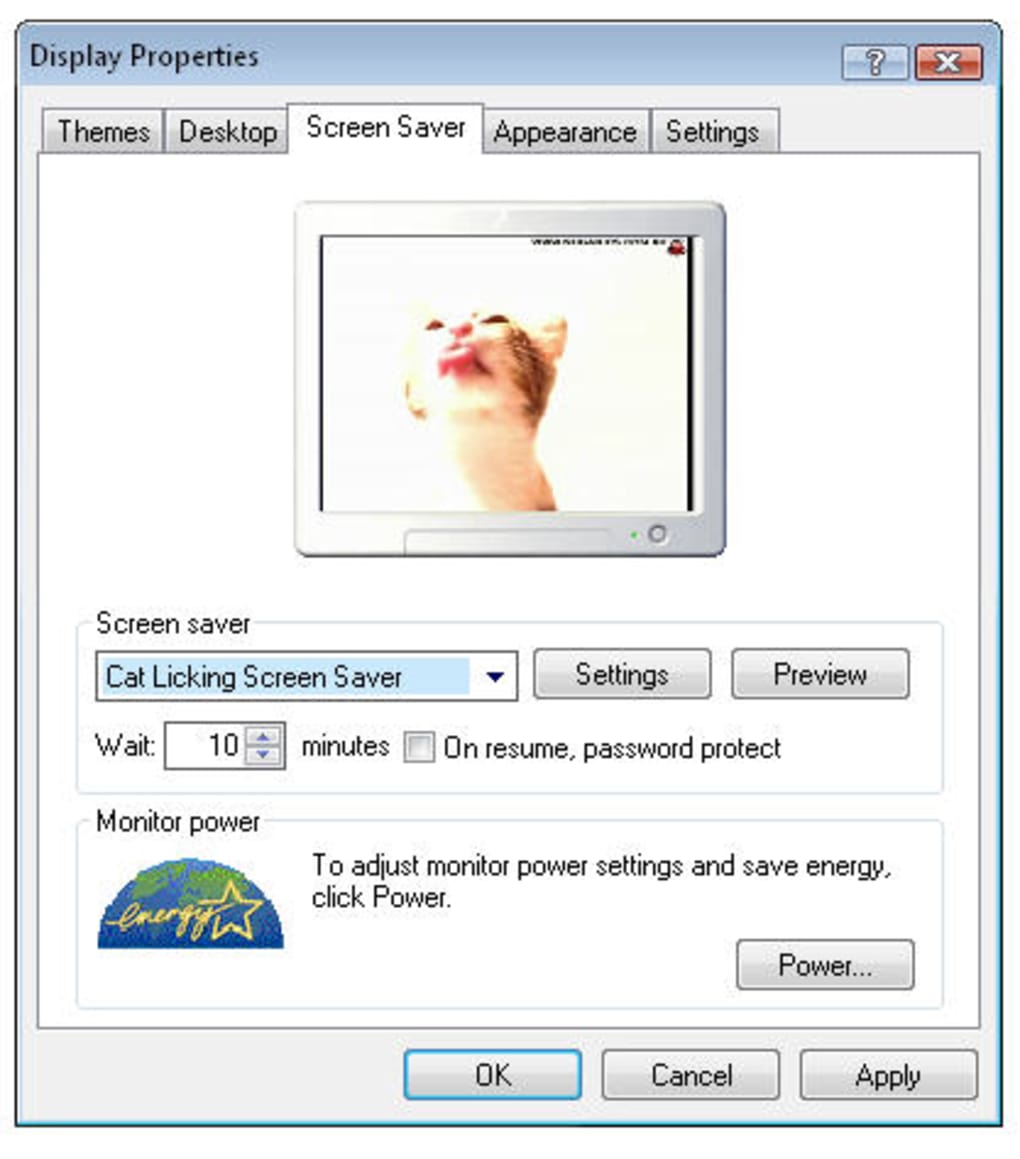Decrease wait time with down arrow

tap(262, 755)
